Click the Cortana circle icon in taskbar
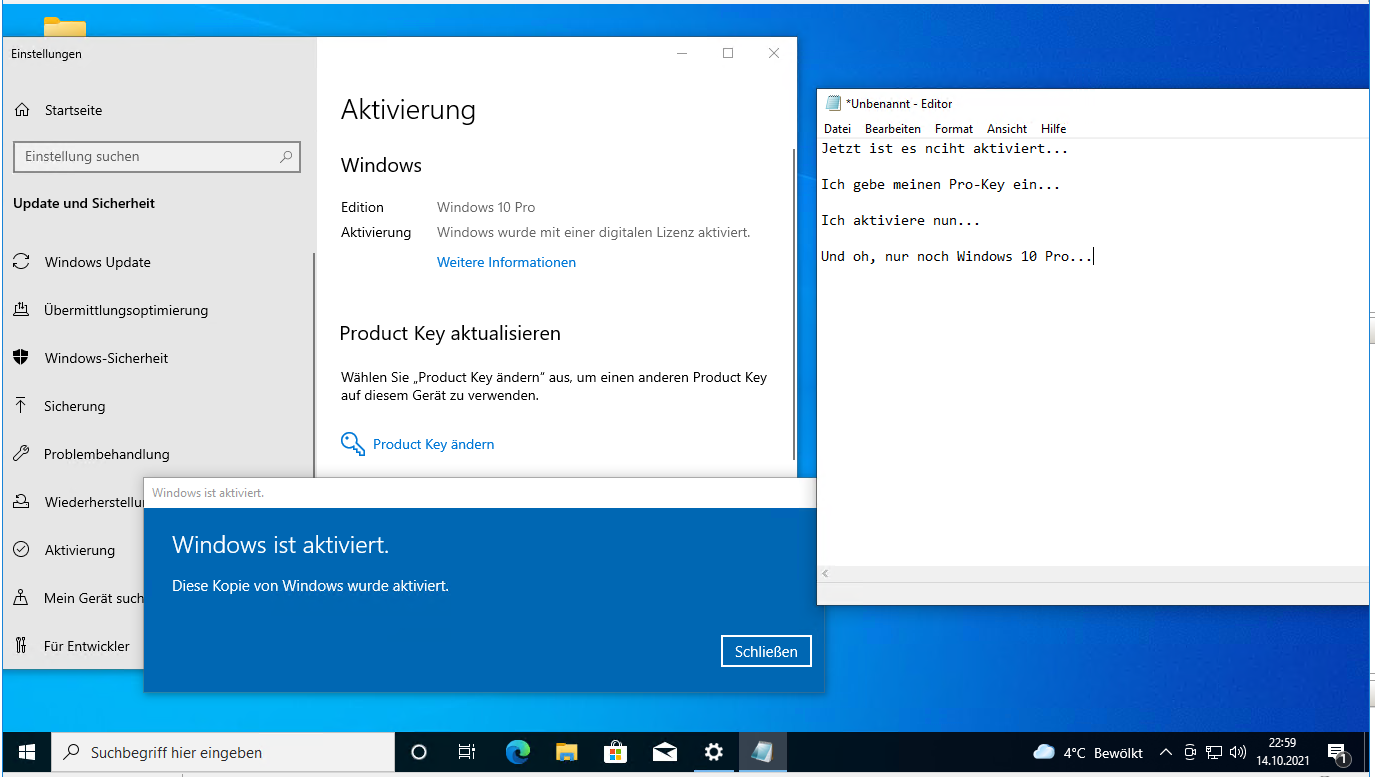Viewport: 1375px width, 777px height. 419,752
